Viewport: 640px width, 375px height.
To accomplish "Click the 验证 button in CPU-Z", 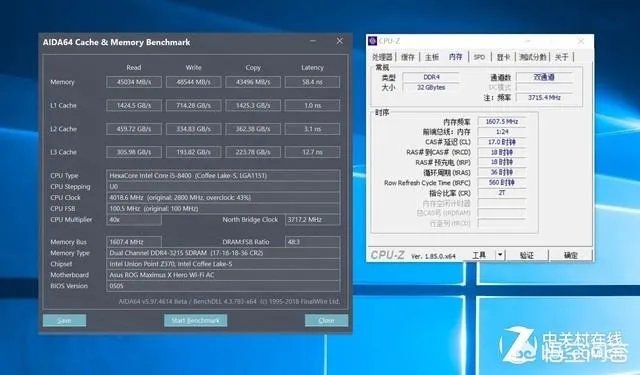I will [x=527, y=255].
